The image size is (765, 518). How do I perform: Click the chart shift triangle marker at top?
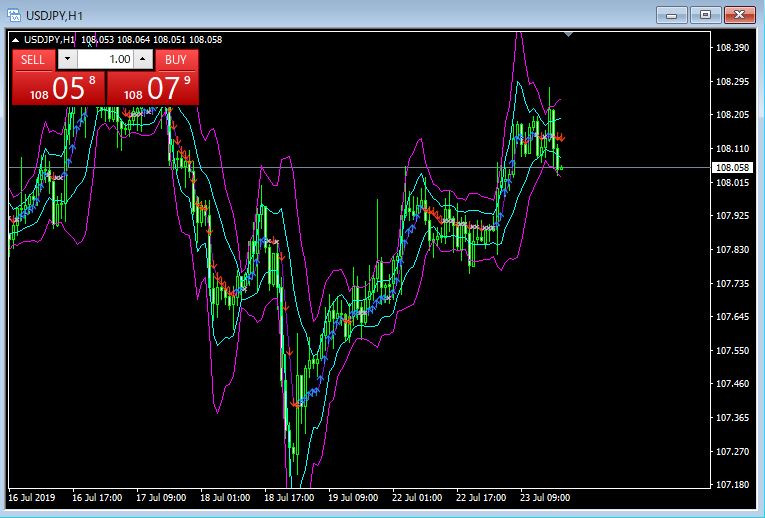click(568, 34)
